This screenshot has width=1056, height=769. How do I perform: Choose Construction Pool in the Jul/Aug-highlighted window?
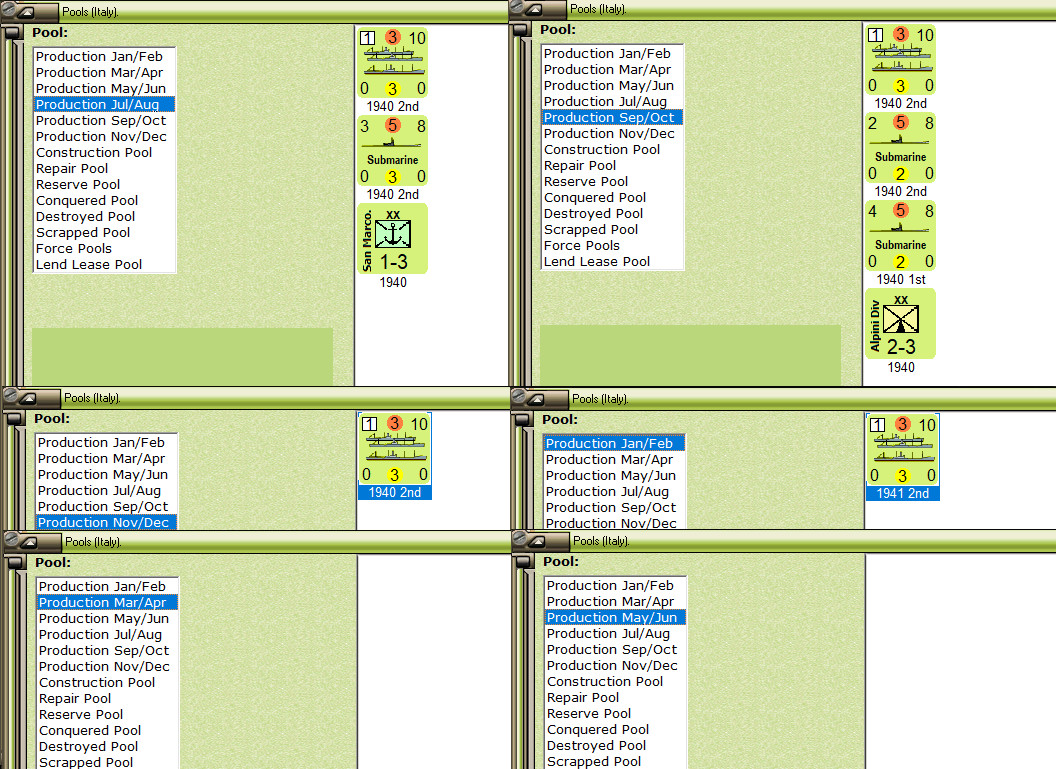point(104,153)
